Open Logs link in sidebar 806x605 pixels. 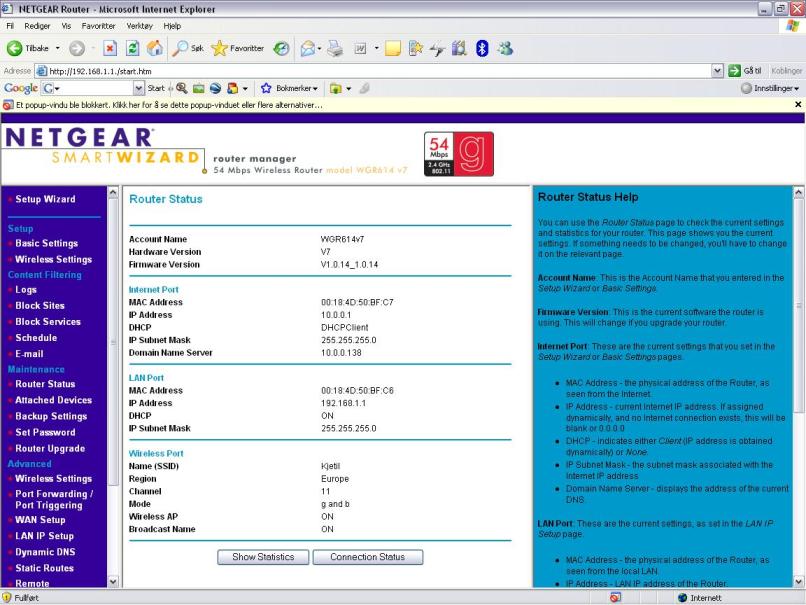point(26,289)
